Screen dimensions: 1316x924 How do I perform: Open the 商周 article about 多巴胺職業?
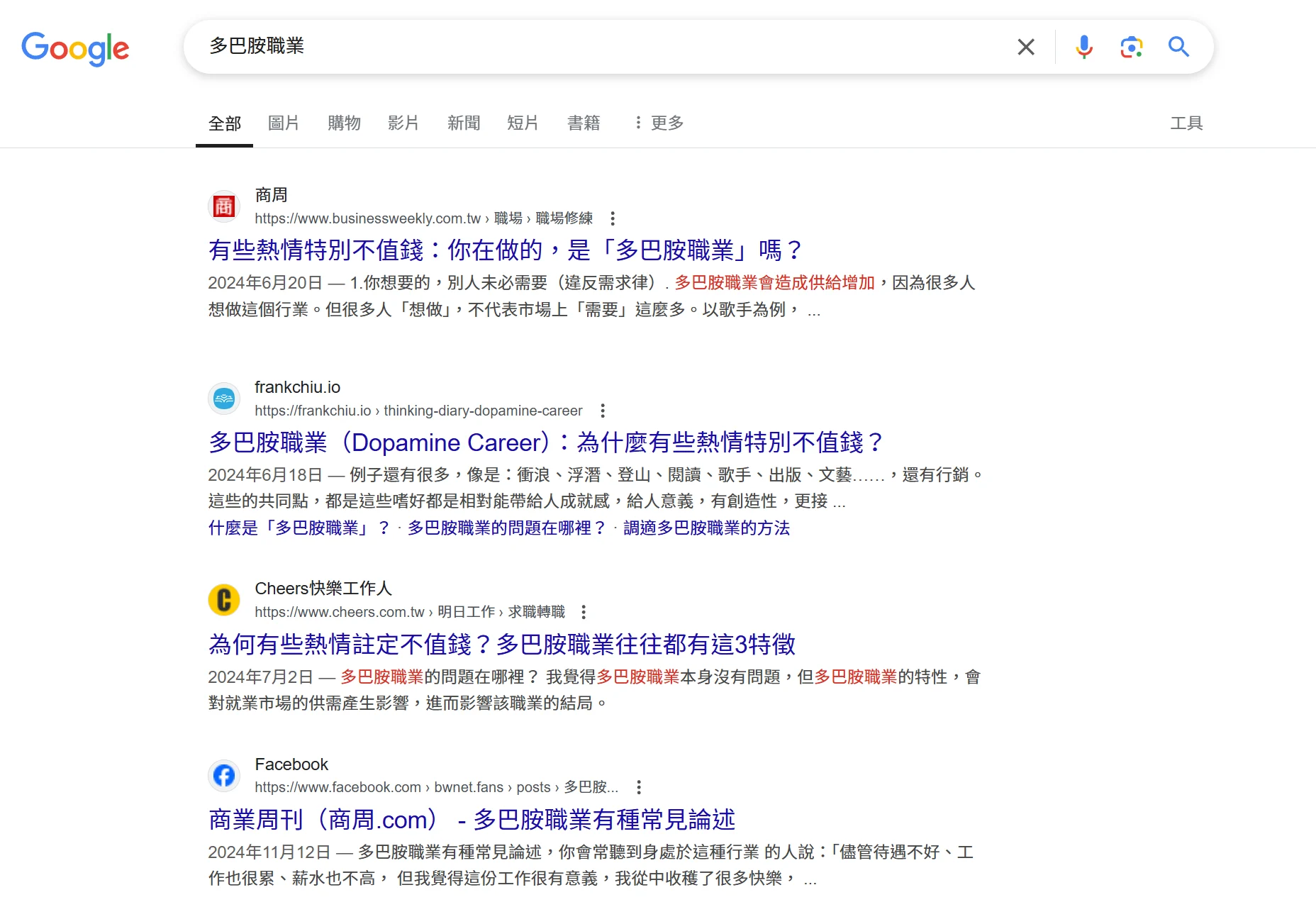505,250
